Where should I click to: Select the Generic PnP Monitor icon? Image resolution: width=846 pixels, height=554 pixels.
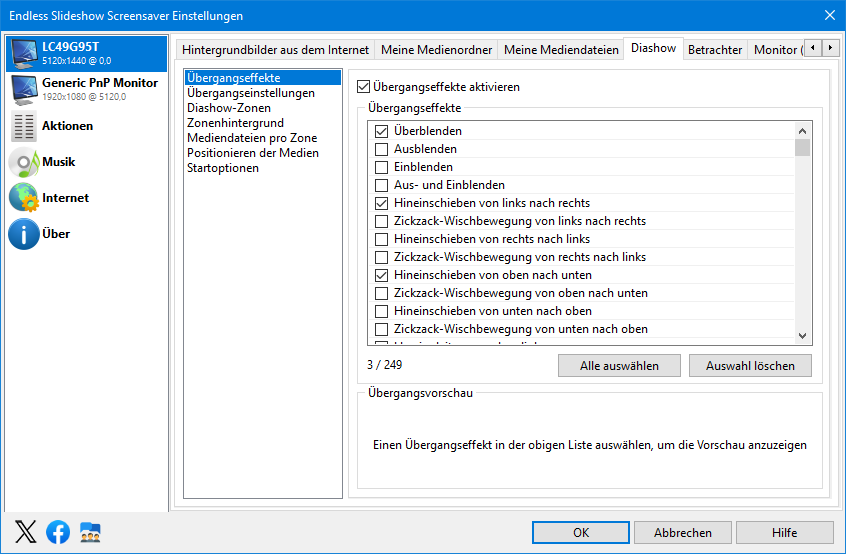pos(24,90)
